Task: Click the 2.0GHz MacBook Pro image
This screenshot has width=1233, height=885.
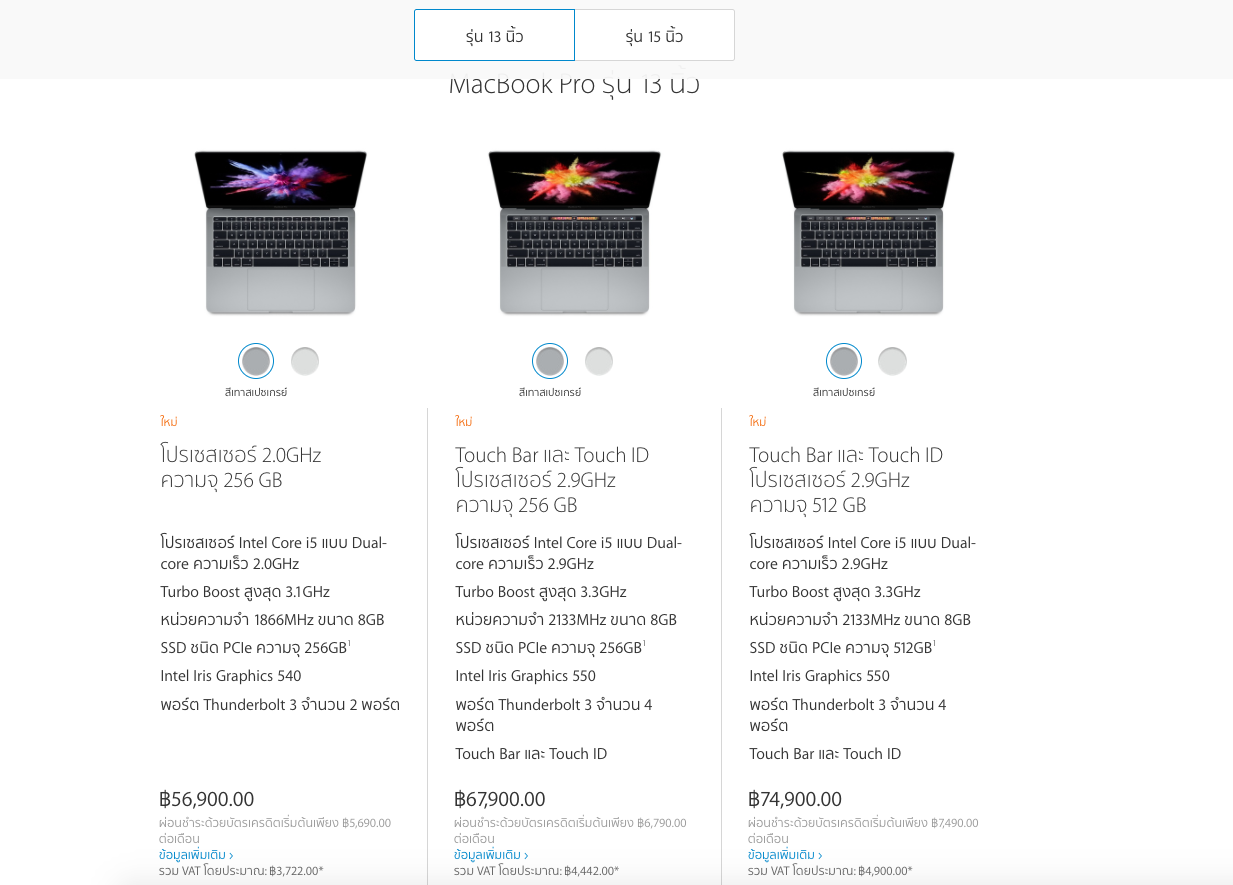Action: [x=281, y=232]
